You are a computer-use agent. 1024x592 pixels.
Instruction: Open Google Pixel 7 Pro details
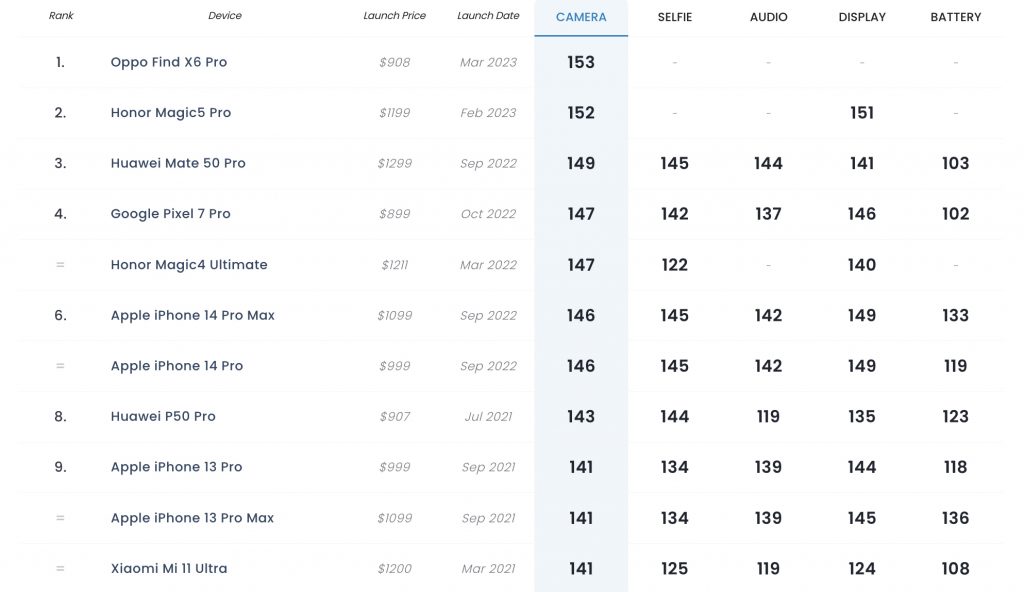coord(170,214)
